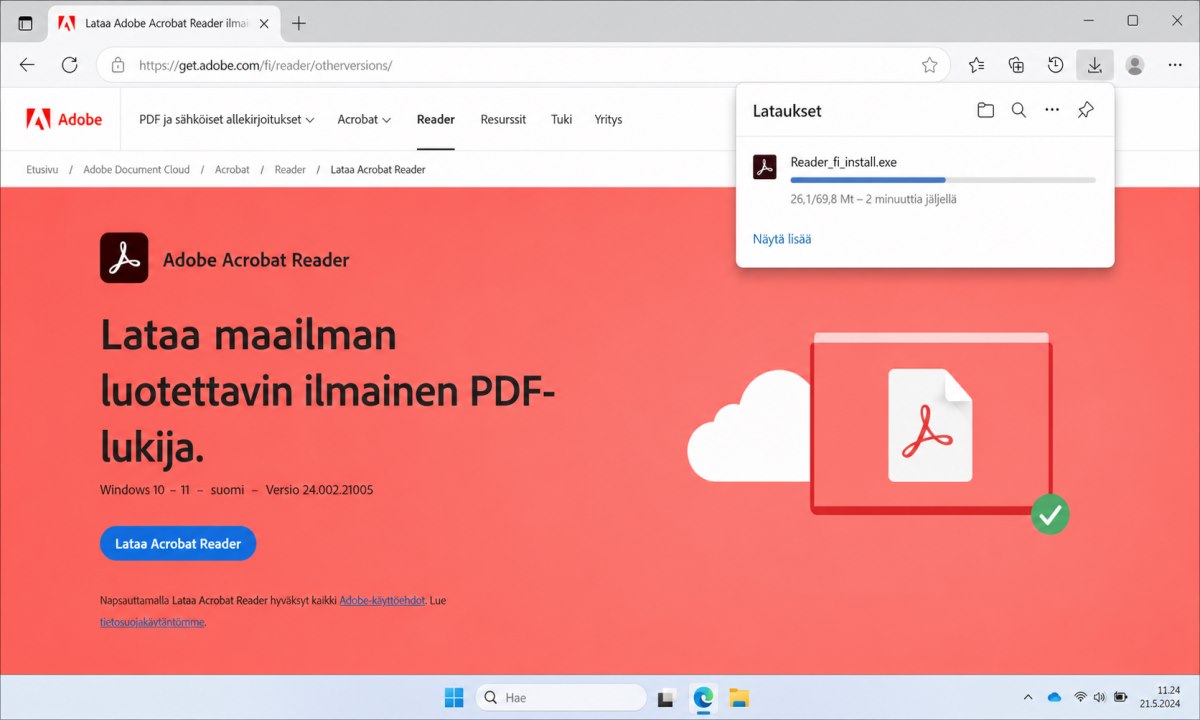This screenshot has height=720, width=1200.
Task: Open volume control tray icon
Action: coord(1100,697)
